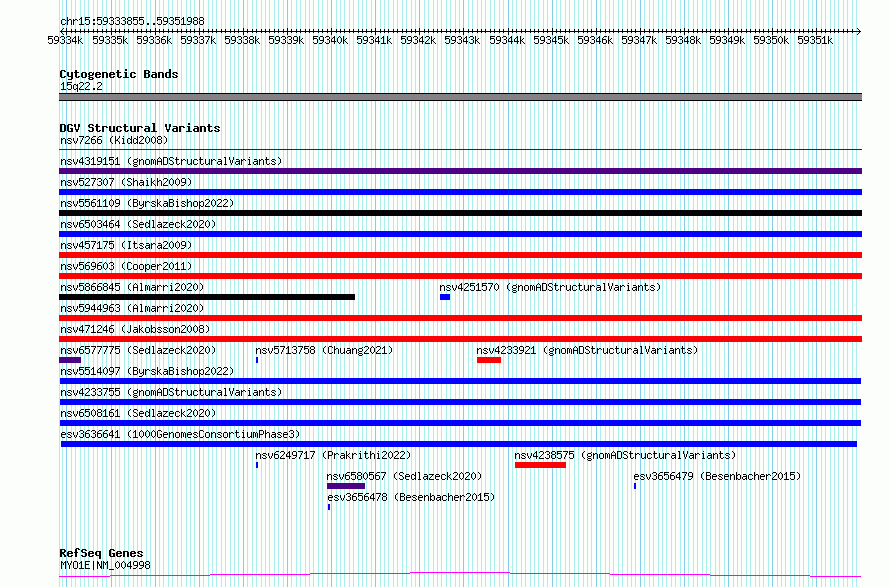
Task: Click the nsv6249717 (Prakrithi2022) label
Action: click(333, 455)
